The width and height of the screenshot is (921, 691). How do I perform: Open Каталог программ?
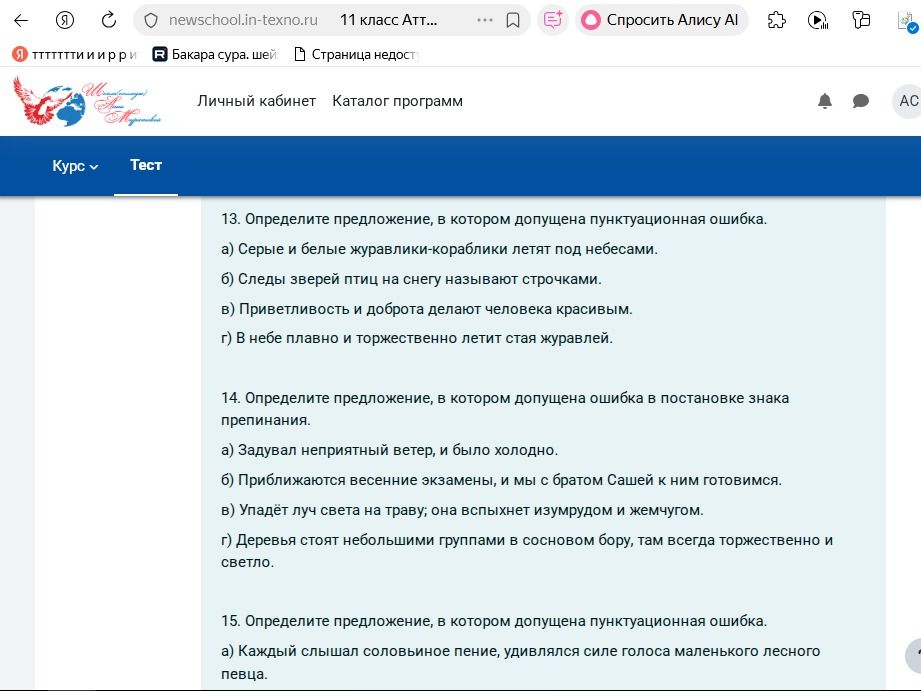pyautogui.click(x=398, y=101)
